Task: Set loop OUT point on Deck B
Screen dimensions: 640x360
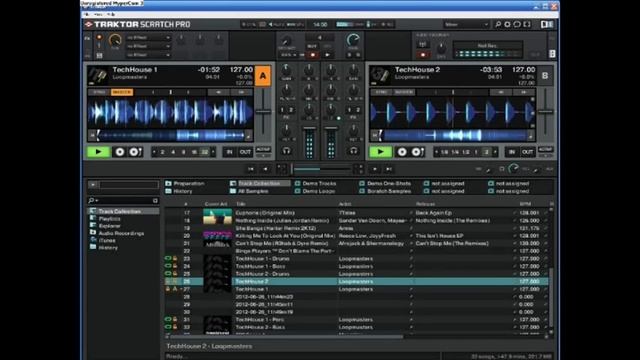Action: click(x=527, y=152)
